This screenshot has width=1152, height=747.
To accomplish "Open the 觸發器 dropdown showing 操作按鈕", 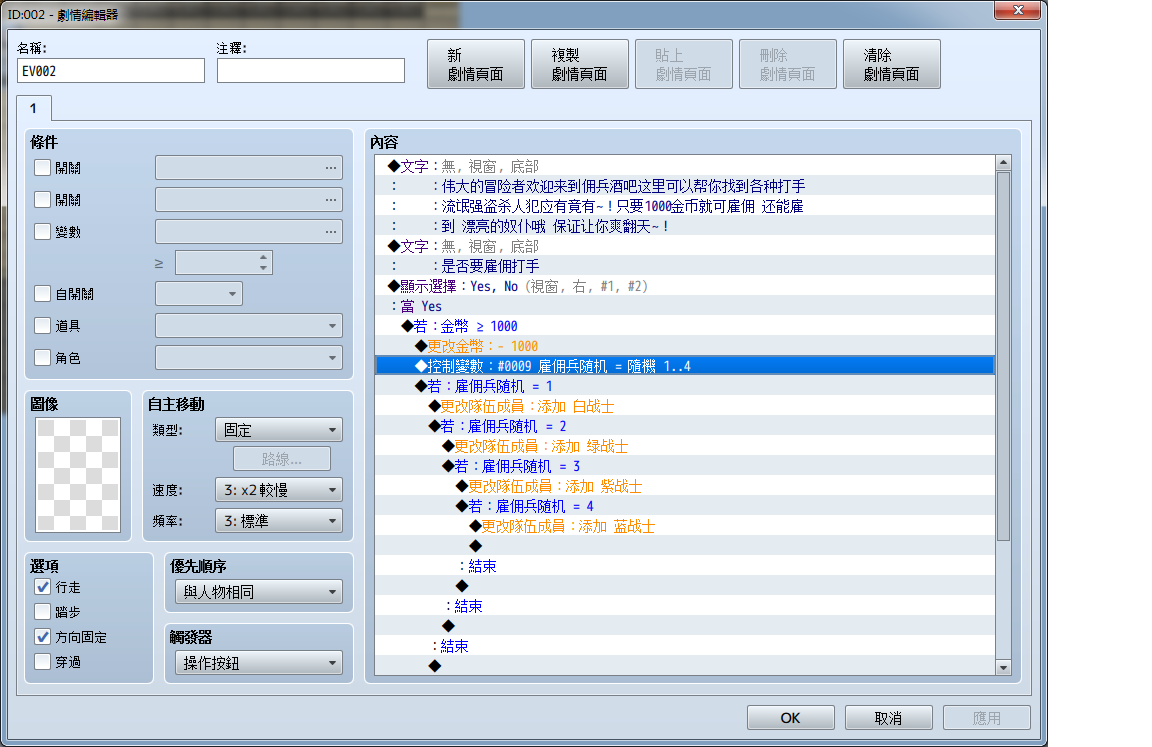I will pyautogui.click(x=259, y=663).
